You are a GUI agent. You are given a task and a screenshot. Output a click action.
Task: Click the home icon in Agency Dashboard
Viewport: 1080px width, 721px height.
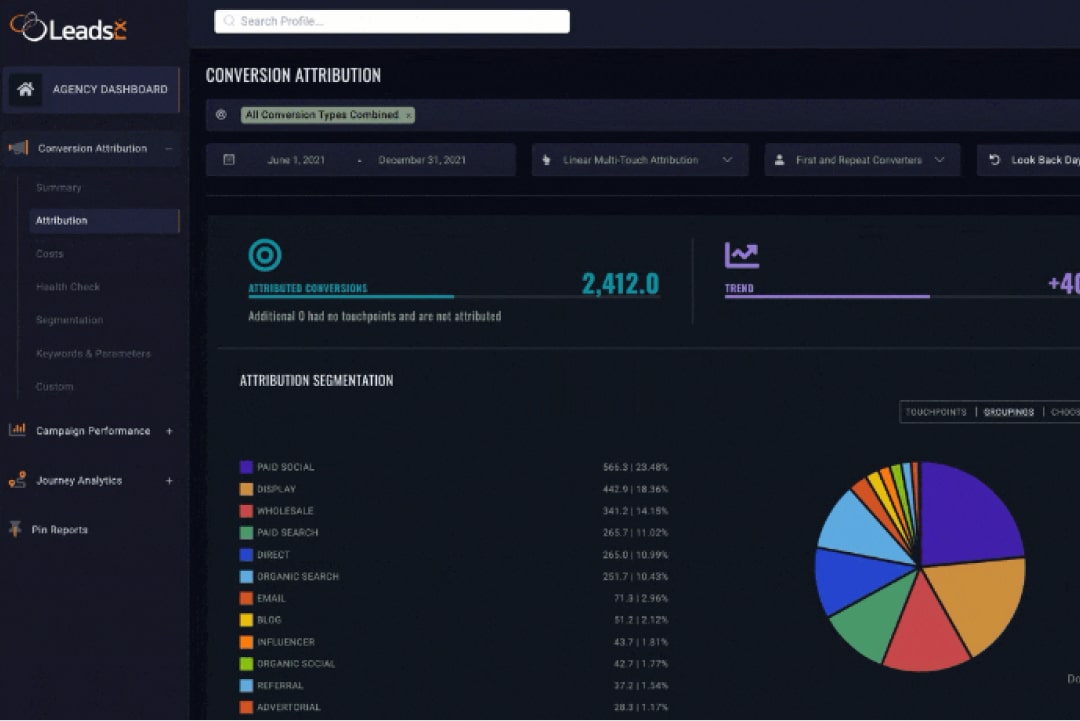26,89
